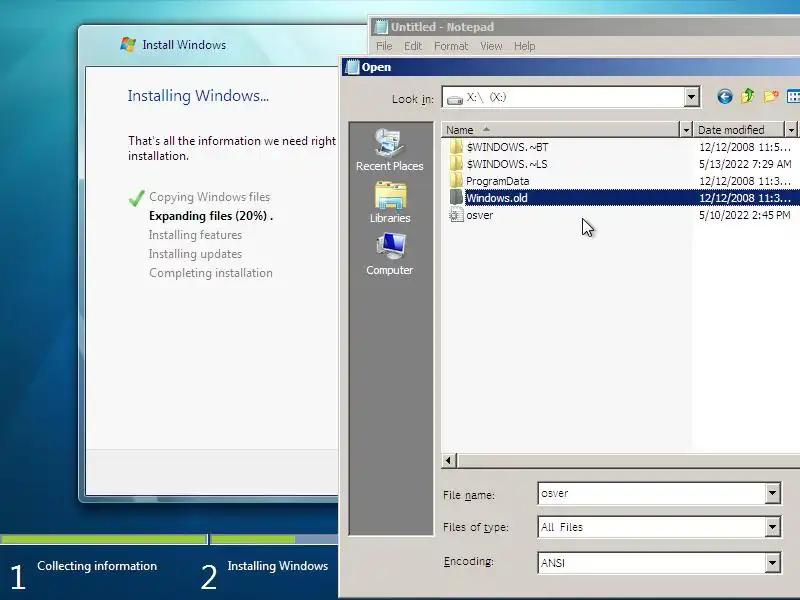Click the green checkmark beside Copying Windows files
This screenshot has width=800, height=600.
[137, 198]
